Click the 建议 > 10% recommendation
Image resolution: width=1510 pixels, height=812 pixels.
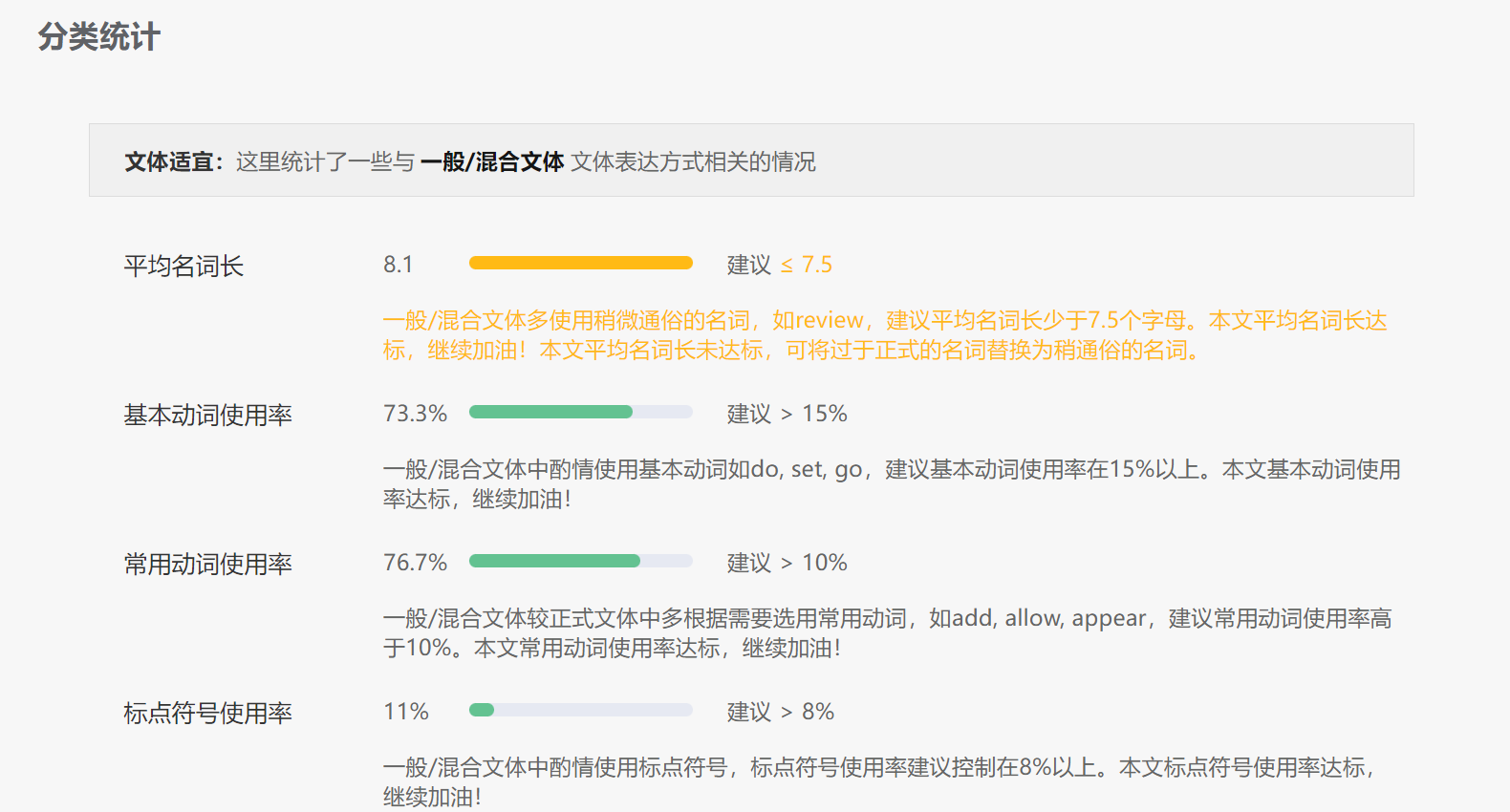point(787,563)
